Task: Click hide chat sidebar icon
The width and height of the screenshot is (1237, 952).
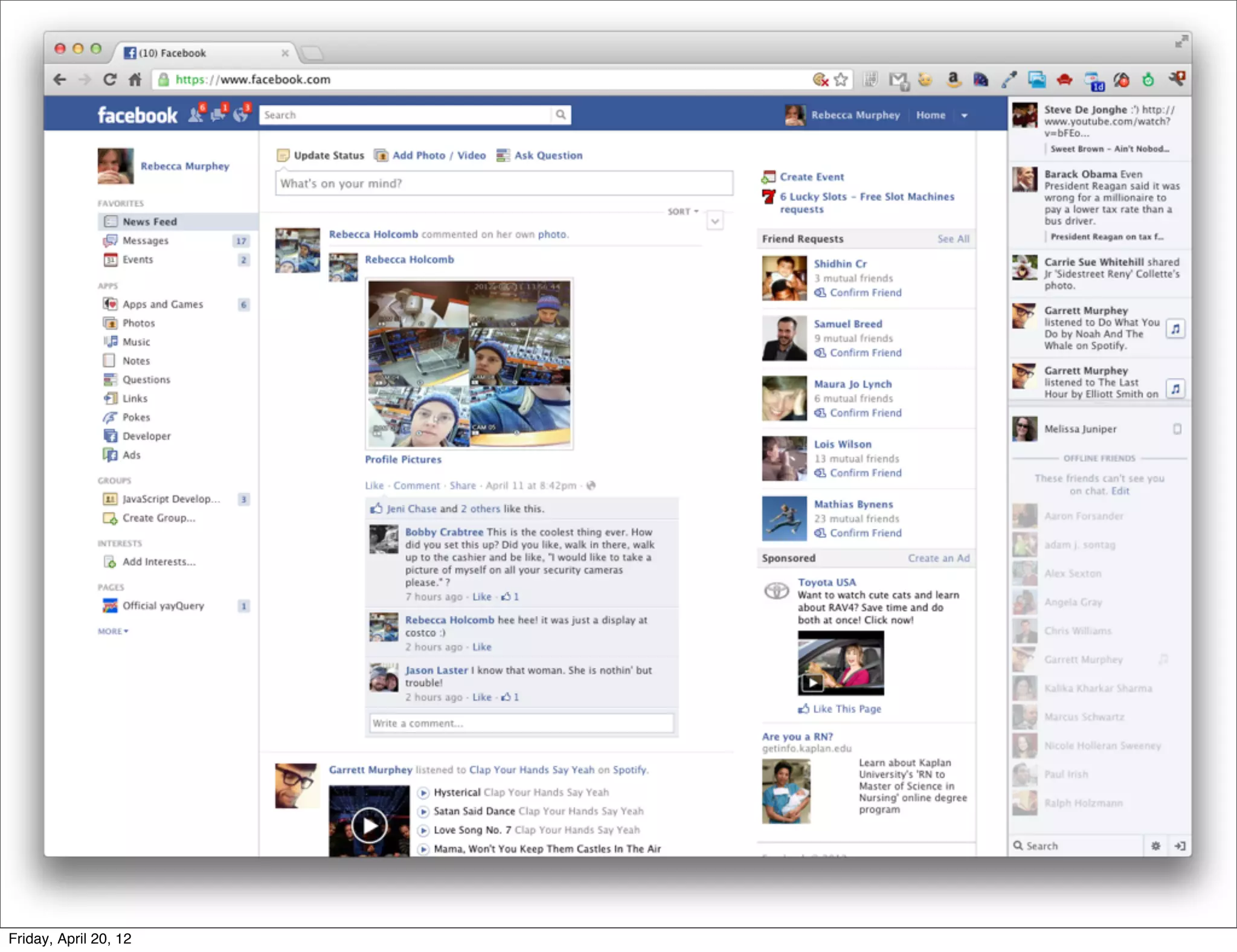Action: [1180, 846]
